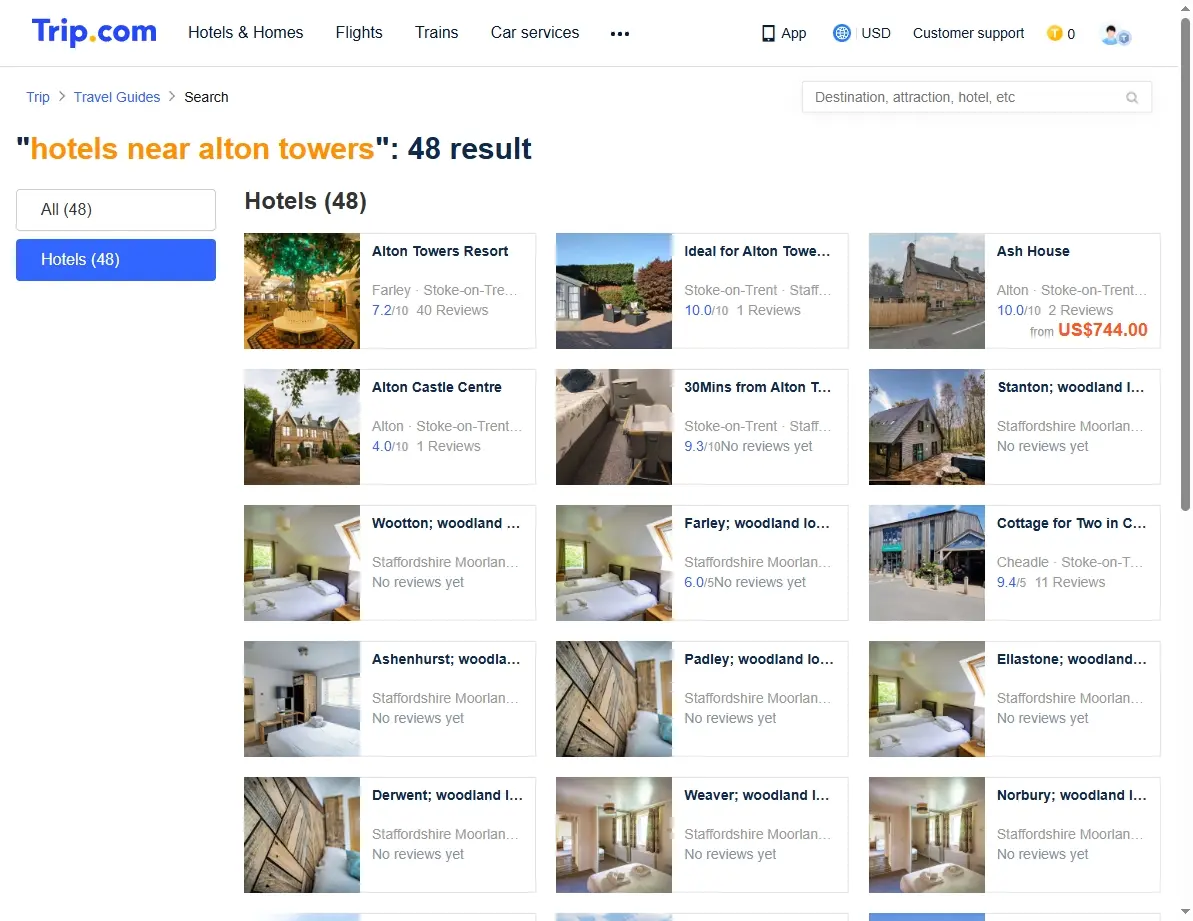This screenshot has height=921, width=1193.
Task: Click Ash House price US$744.00
Action: coord(1102,330)
